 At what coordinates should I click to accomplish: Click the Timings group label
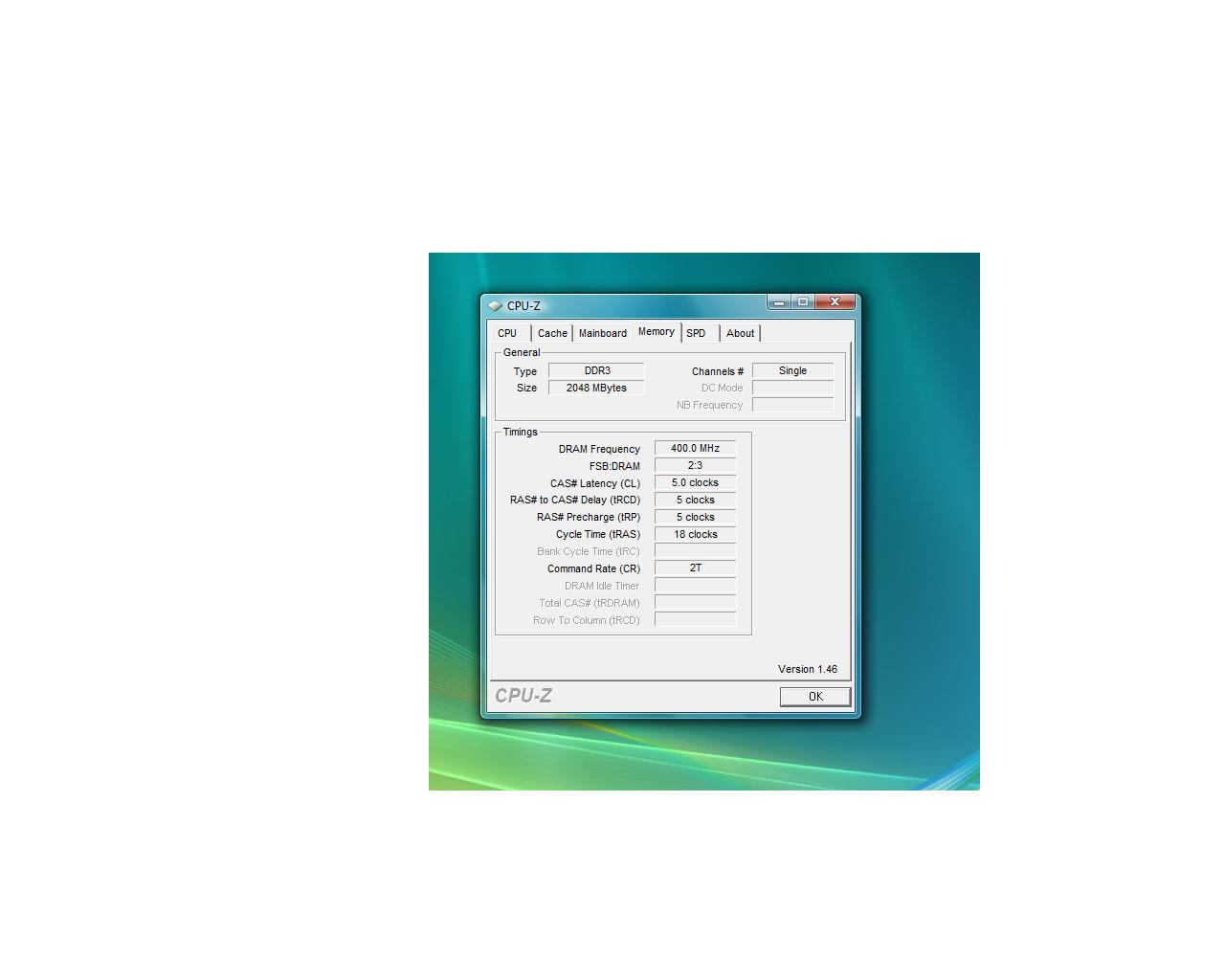point(521,432)
